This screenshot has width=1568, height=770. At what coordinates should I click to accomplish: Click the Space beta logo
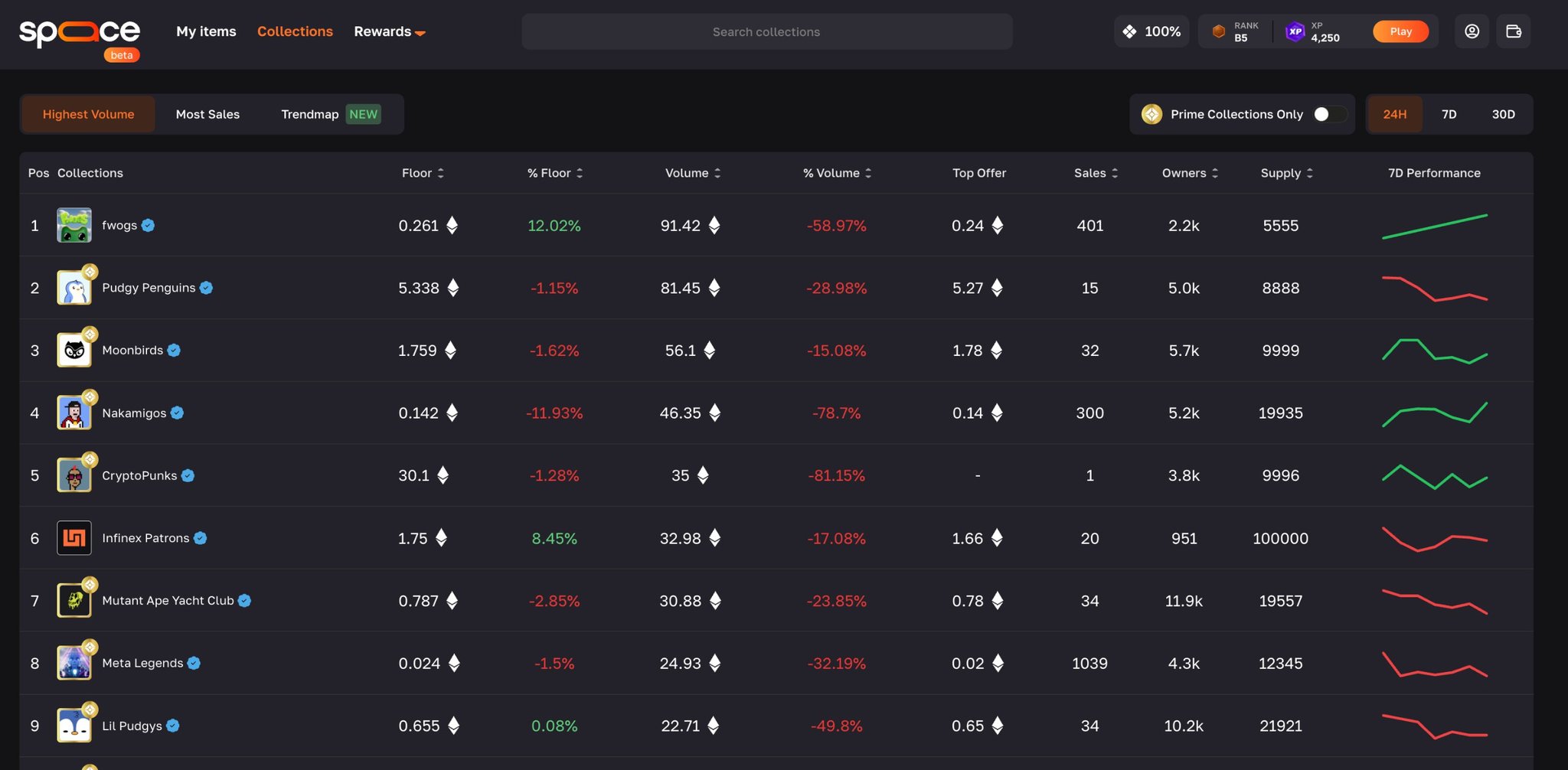(80, 34)
